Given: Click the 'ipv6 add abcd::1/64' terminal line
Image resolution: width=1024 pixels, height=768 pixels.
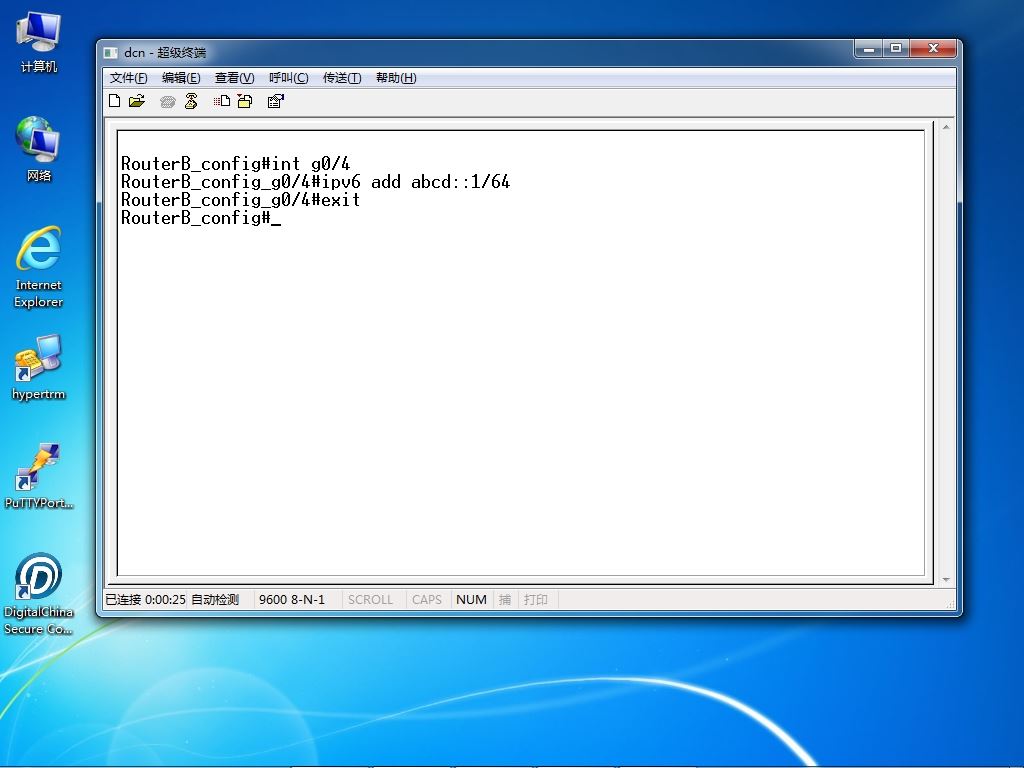Looking at the screenshot, I should point(315,182).
